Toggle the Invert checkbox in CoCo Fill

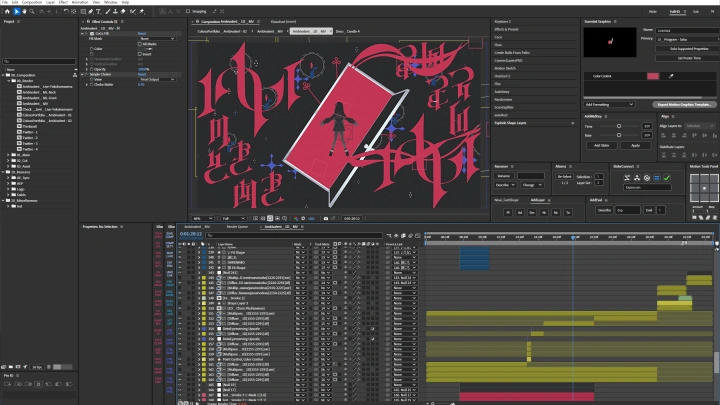pyautogui.click(x=140, y=54)
